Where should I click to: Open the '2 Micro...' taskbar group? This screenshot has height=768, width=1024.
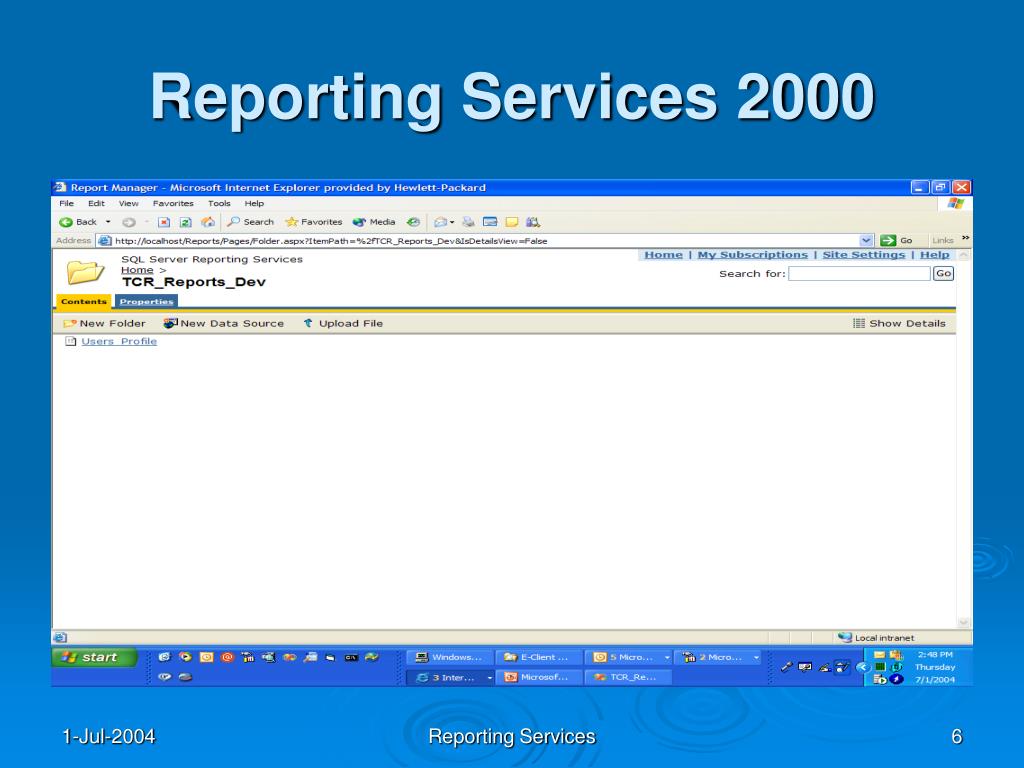pos(718,657)
